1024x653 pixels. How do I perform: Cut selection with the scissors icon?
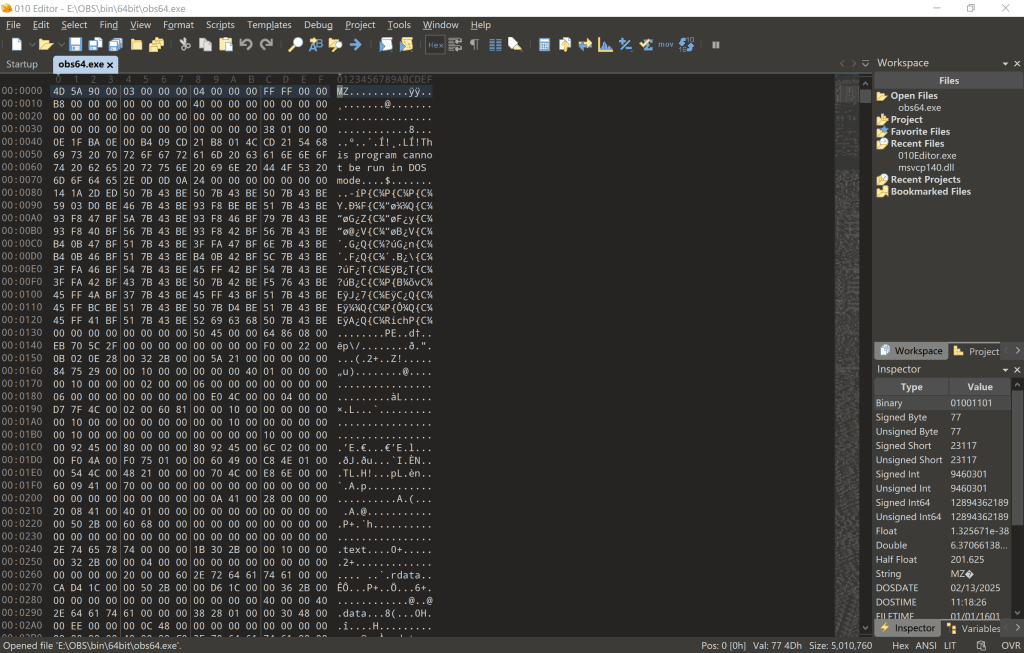tap(185, 44)
